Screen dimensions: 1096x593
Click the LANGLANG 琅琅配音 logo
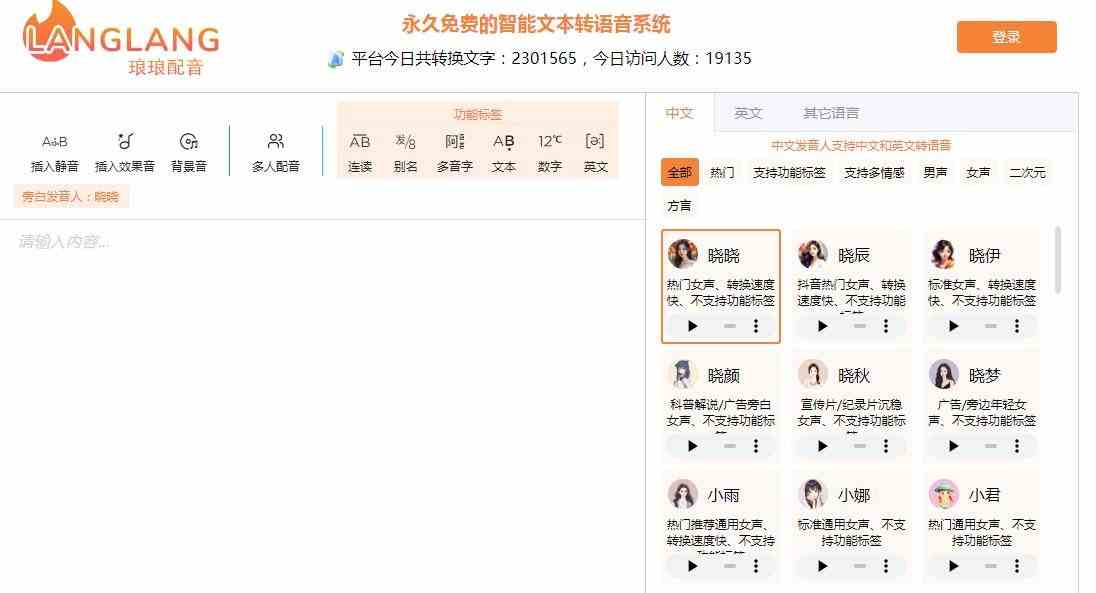pos(120,39)
